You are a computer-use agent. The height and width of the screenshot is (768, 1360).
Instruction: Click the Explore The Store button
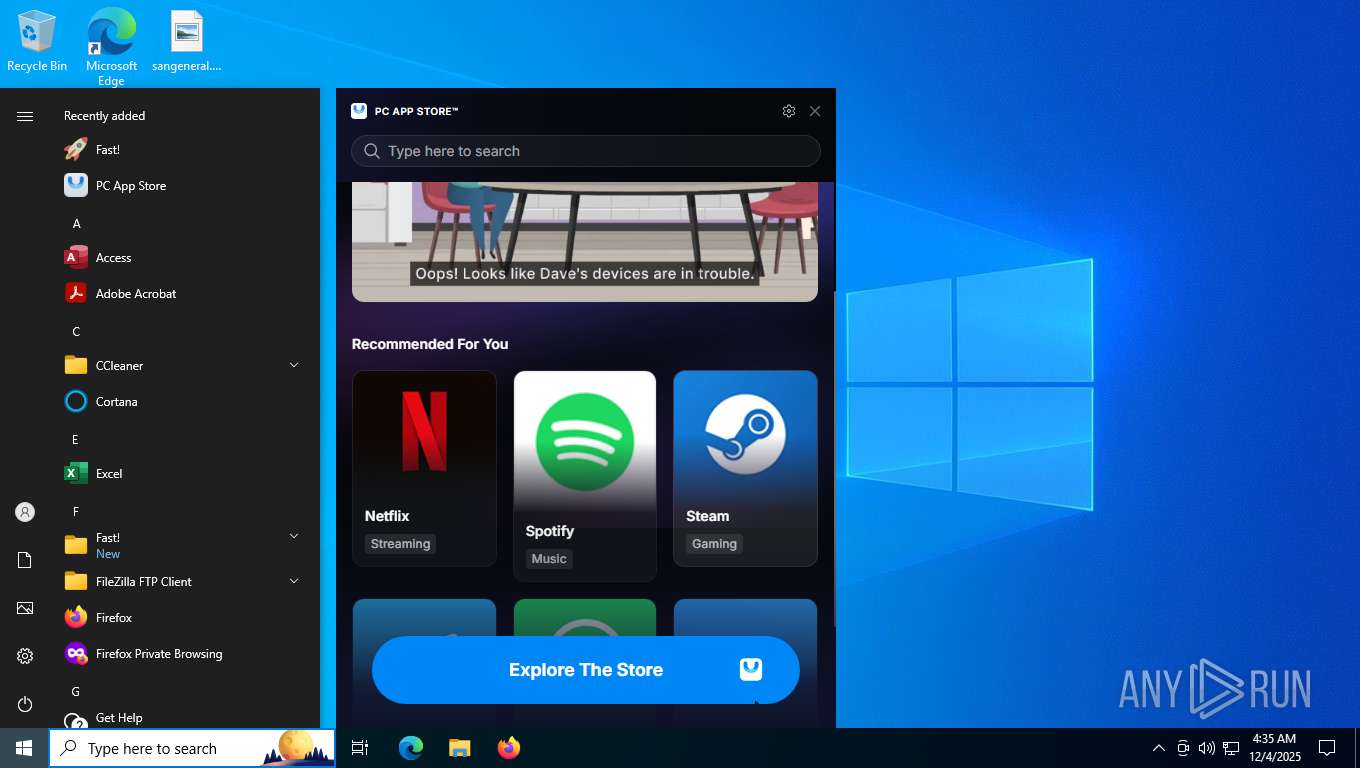click(x=586, y=670)
